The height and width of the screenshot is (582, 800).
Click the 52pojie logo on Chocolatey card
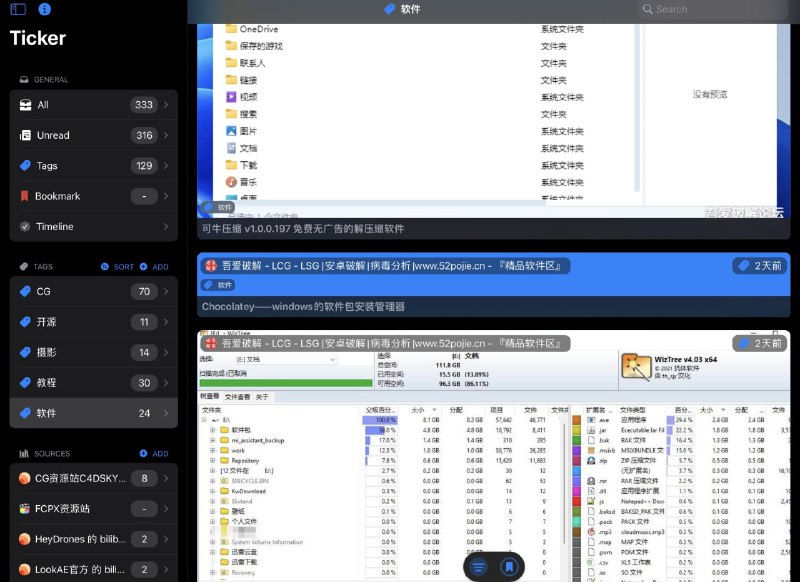pyautogui.click(x=211, y=266)
